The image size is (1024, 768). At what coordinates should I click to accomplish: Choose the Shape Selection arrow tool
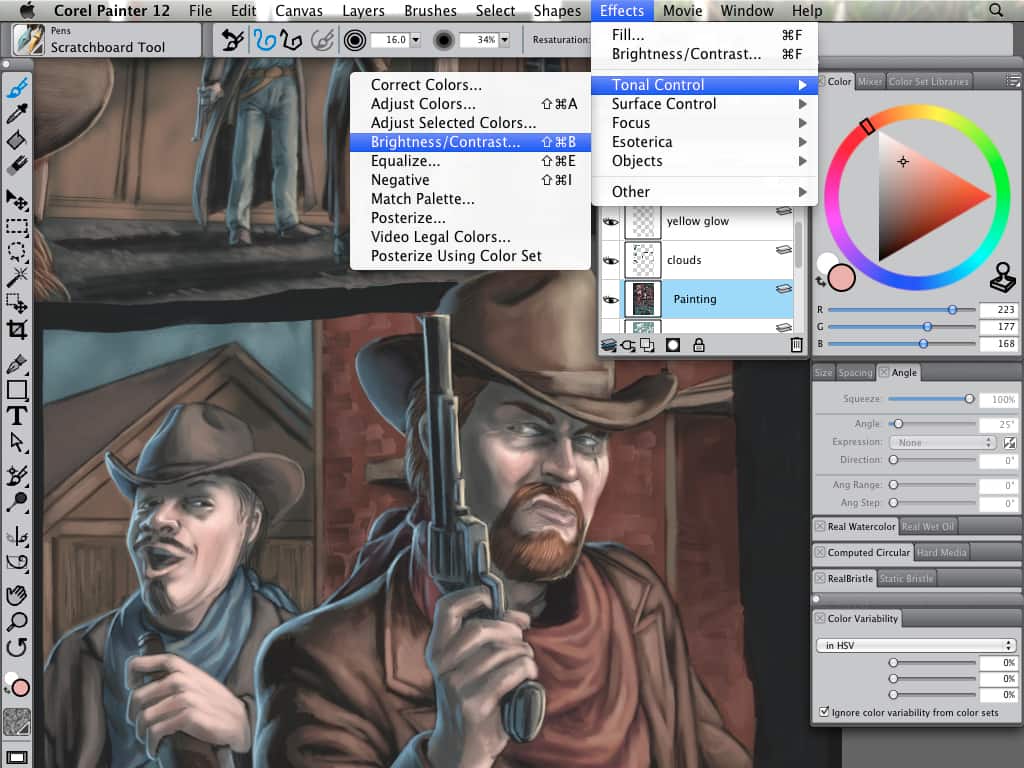pyautogui.click(x=17, y=441)
